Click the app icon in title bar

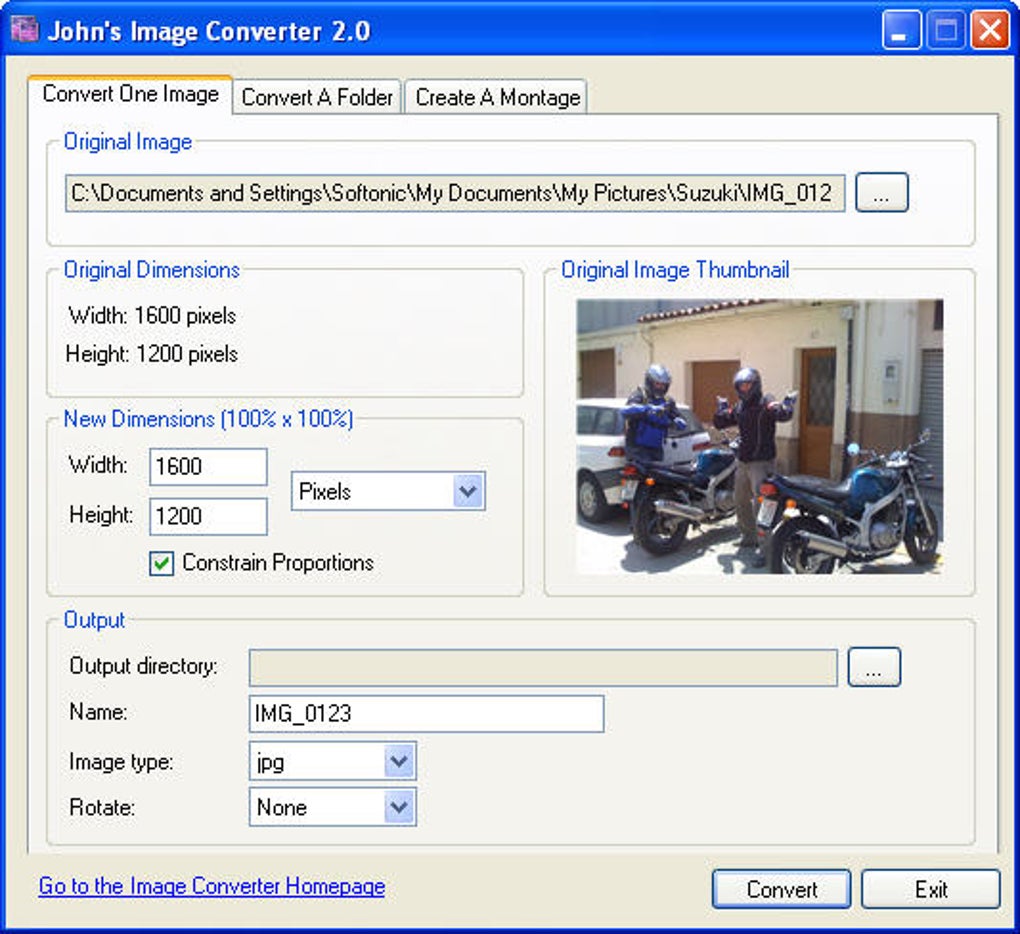pos(24,29)
